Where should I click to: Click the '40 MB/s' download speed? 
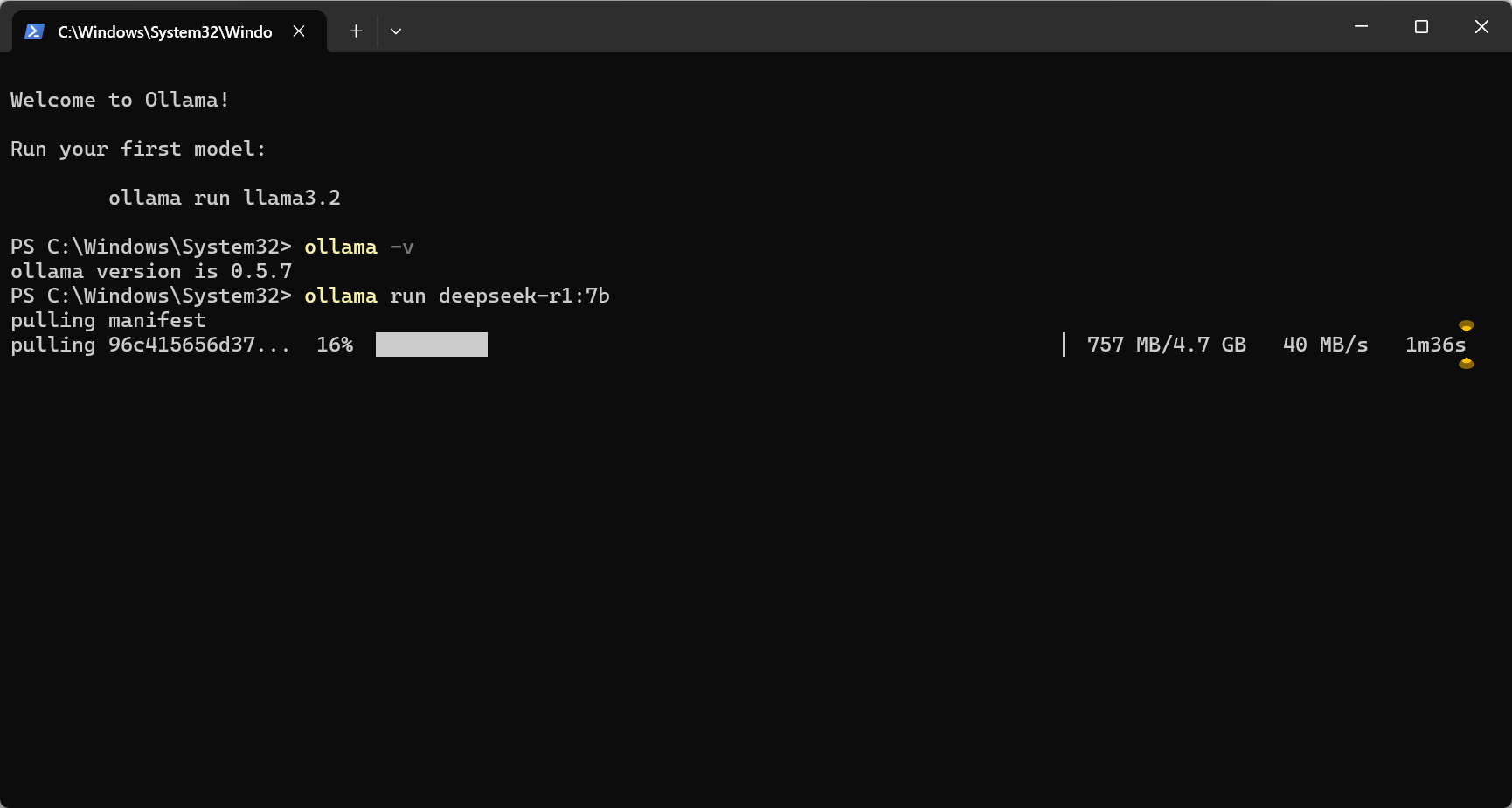[1326, 345]
